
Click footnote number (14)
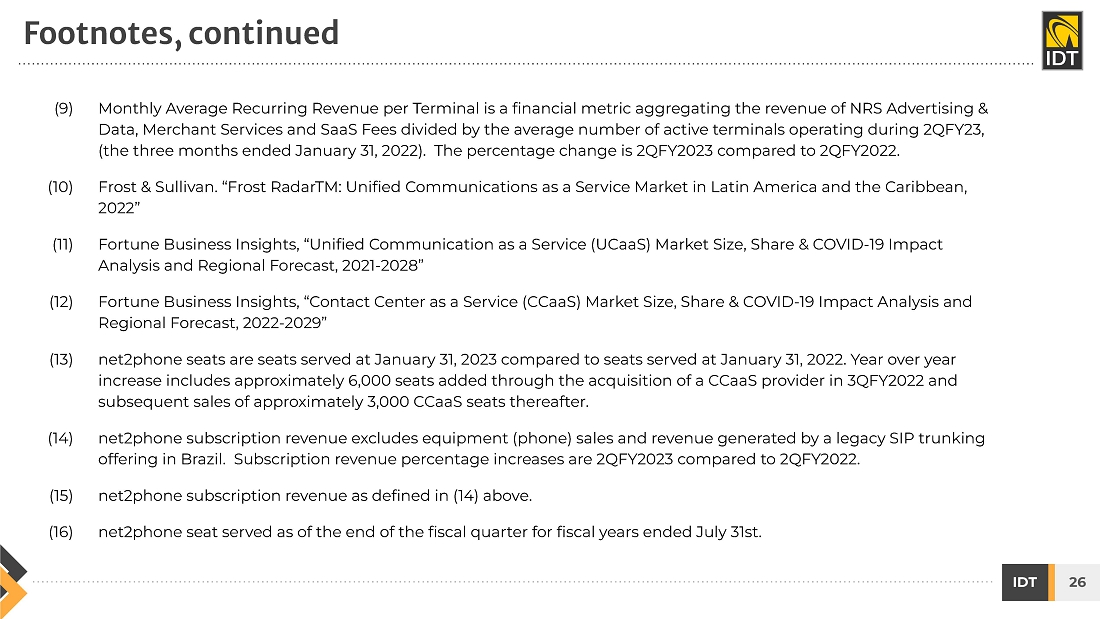tap(62, 438)
